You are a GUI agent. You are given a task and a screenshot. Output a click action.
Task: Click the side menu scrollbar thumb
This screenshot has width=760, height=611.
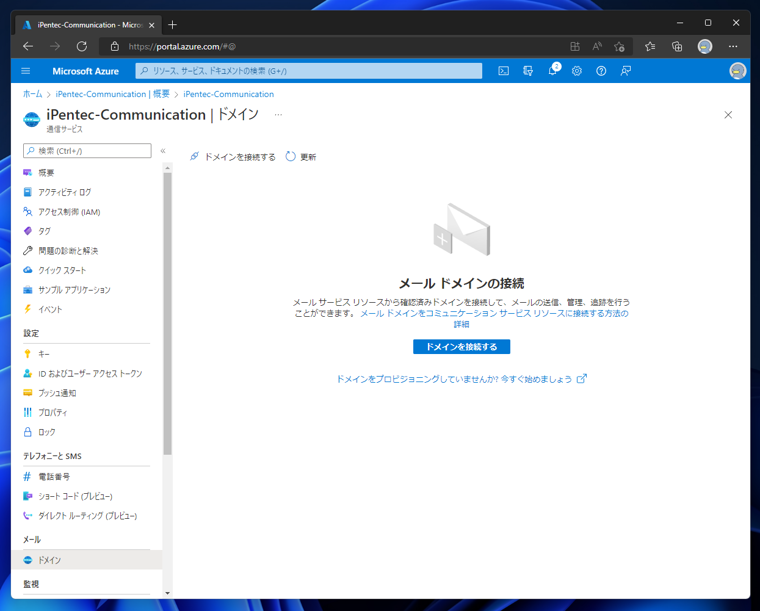(x=168, y=314)
